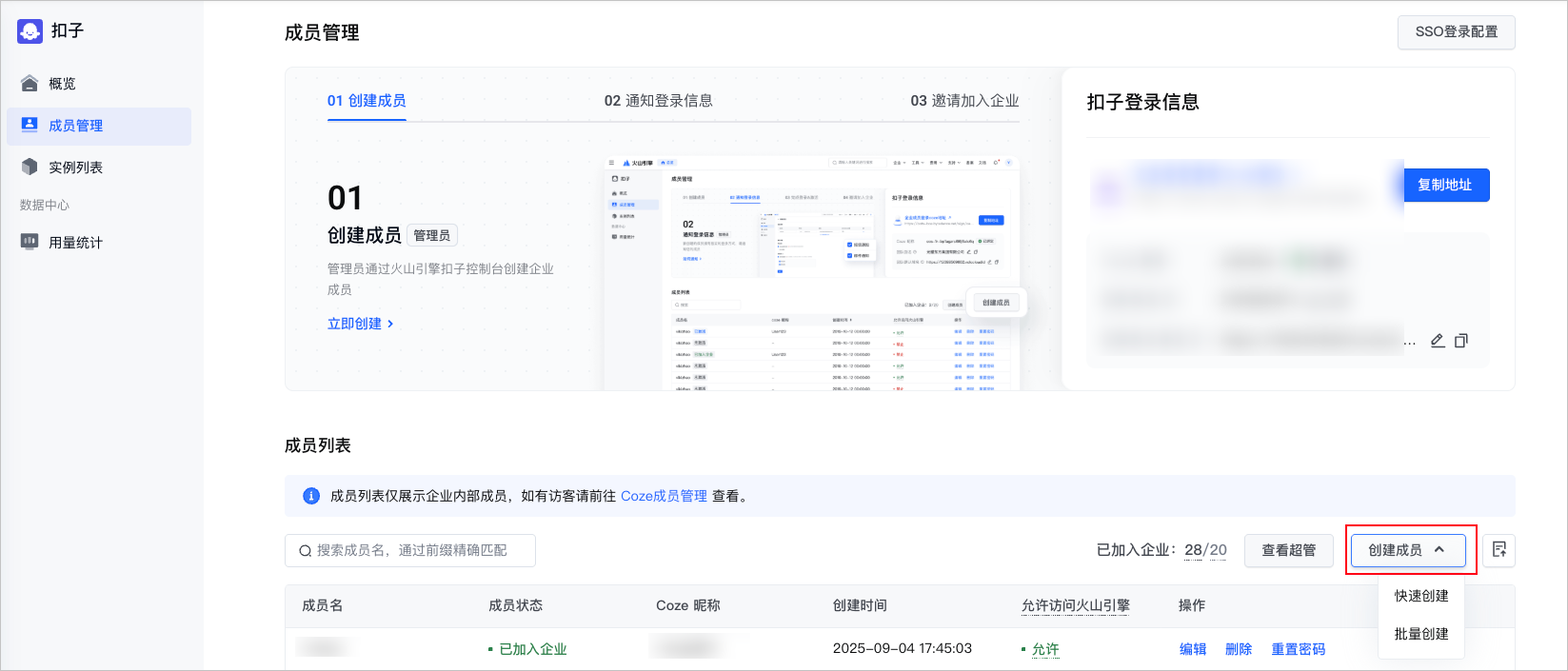Switch to 03 邀请加入企业 step tab

[964, 101]
